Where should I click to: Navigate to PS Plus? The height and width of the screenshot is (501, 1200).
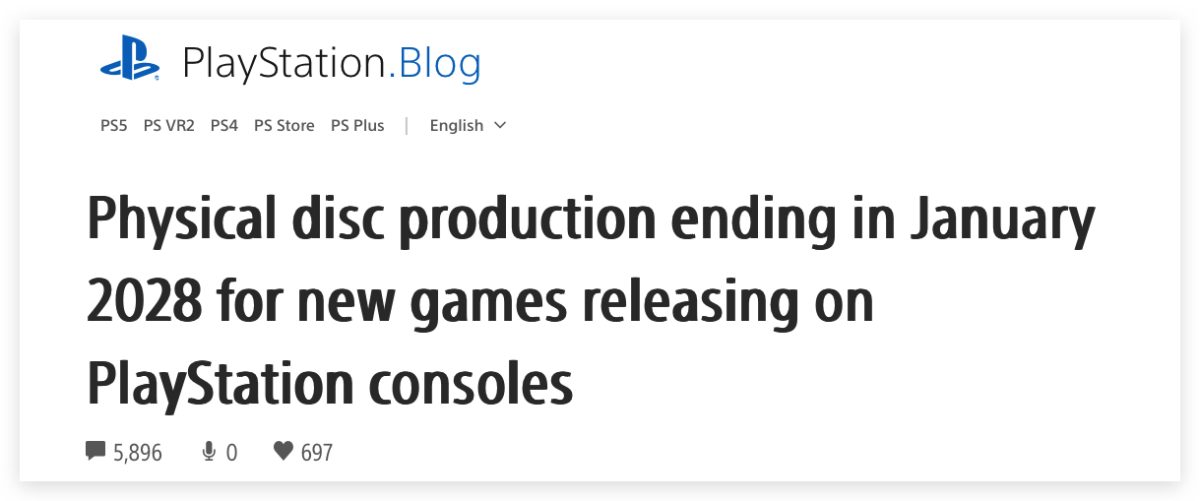(357, 126)
